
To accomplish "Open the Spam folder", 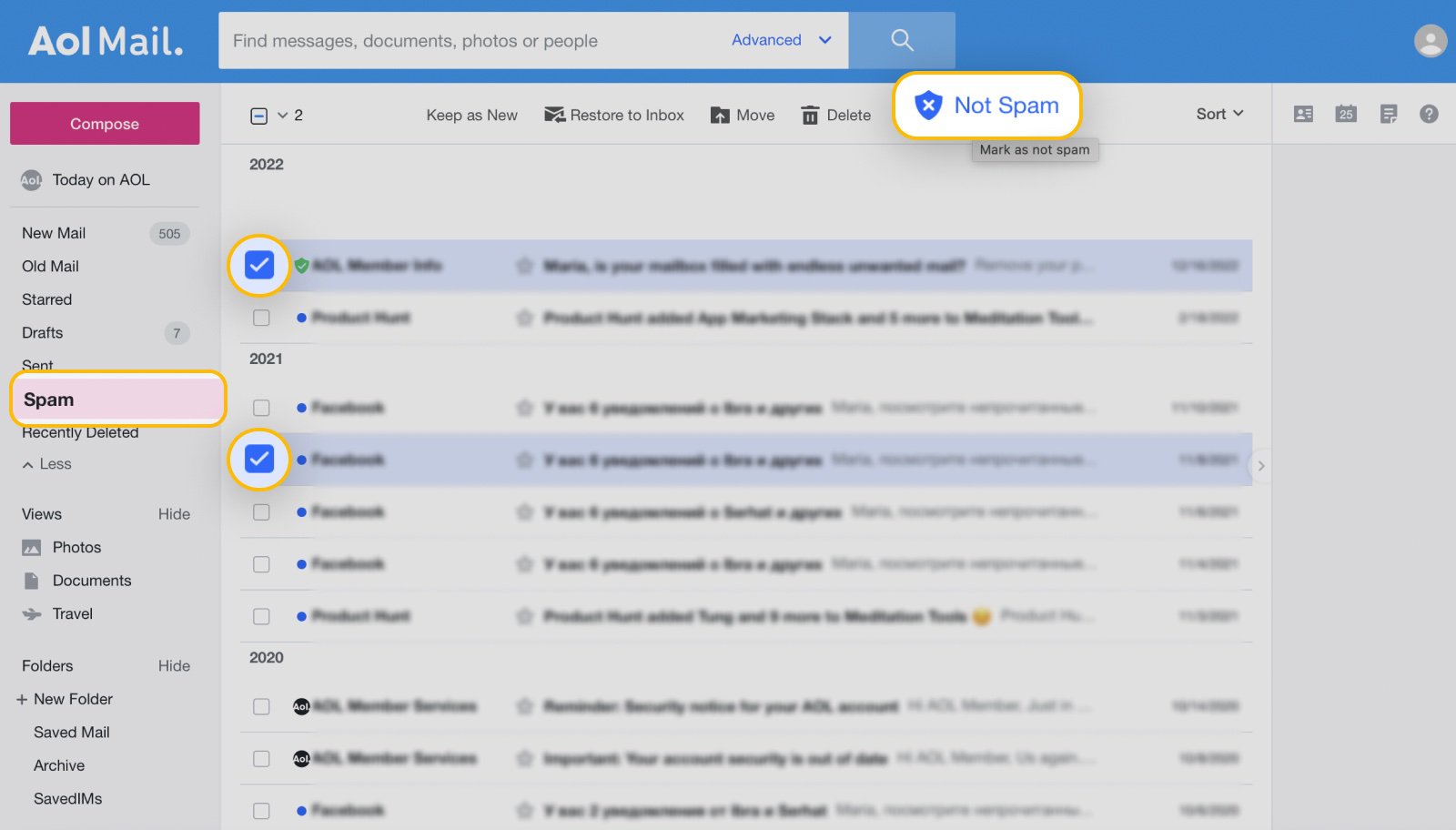I will (49, 399).
